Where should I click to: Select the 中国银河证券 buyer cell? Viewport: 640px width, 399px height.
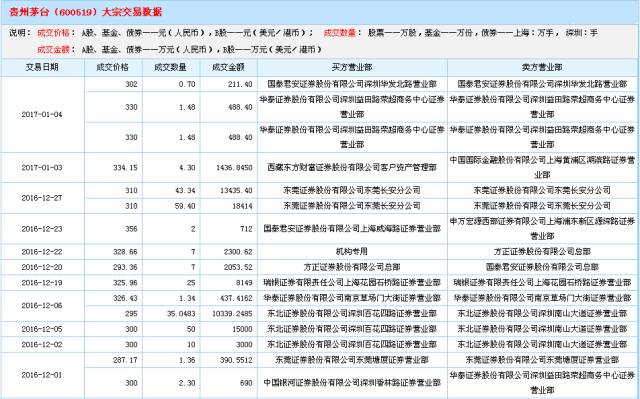[x=352, y=383]
